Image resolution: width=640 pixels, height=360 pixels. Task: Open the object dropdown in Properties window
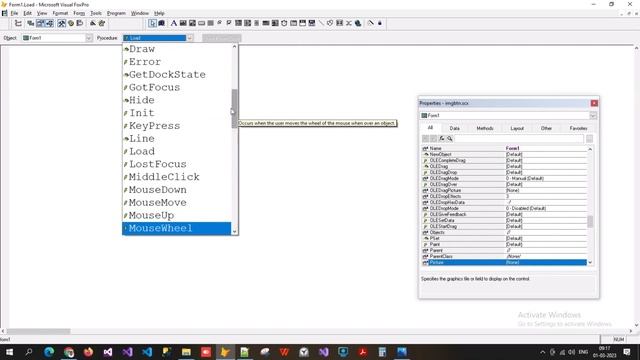[593, 116]
